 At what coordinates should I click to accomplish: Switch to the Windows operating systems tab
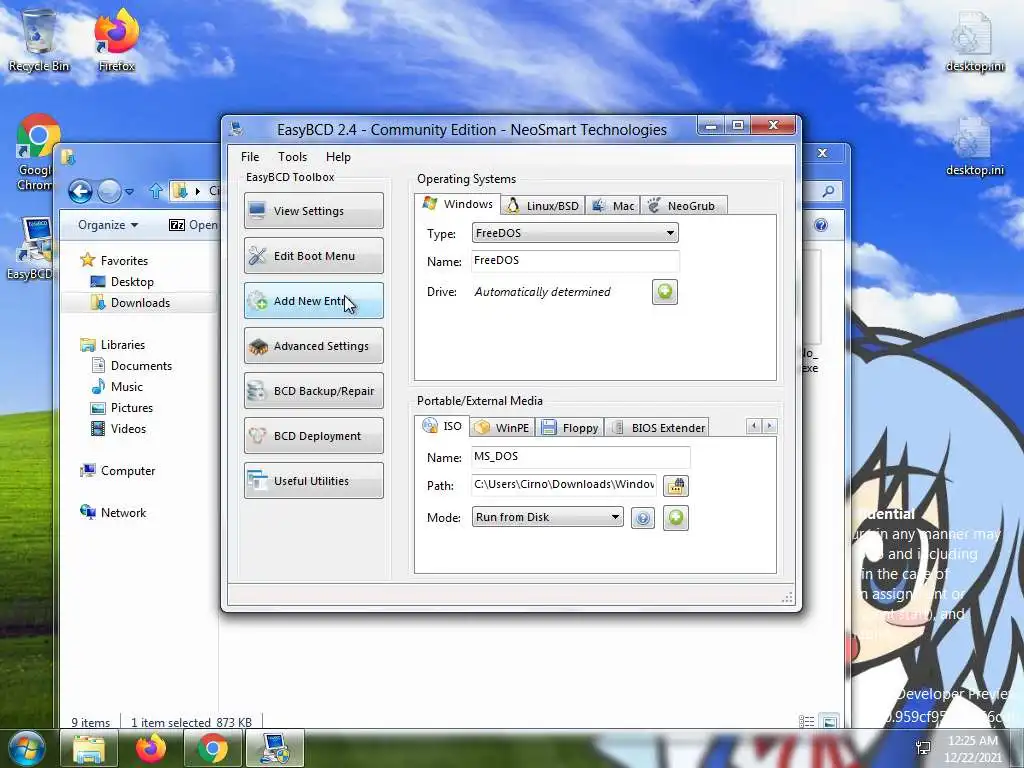(457, 204)
